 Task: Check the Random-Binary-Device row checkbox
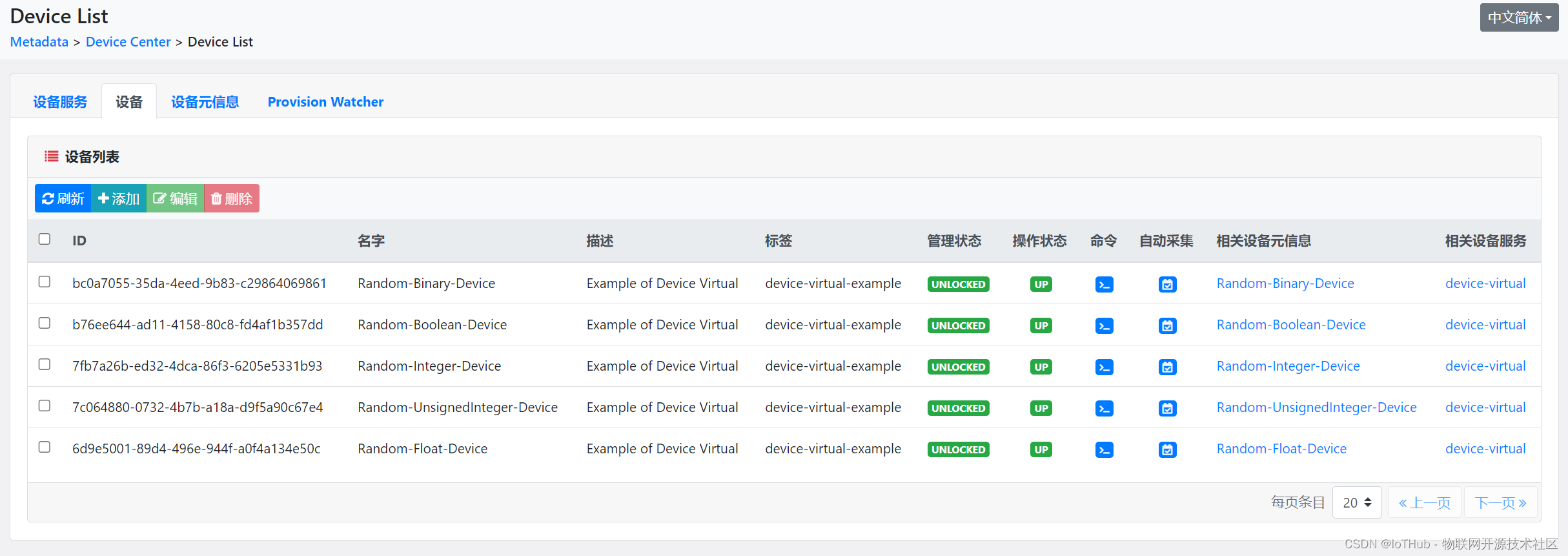click(x=45, y=282)
